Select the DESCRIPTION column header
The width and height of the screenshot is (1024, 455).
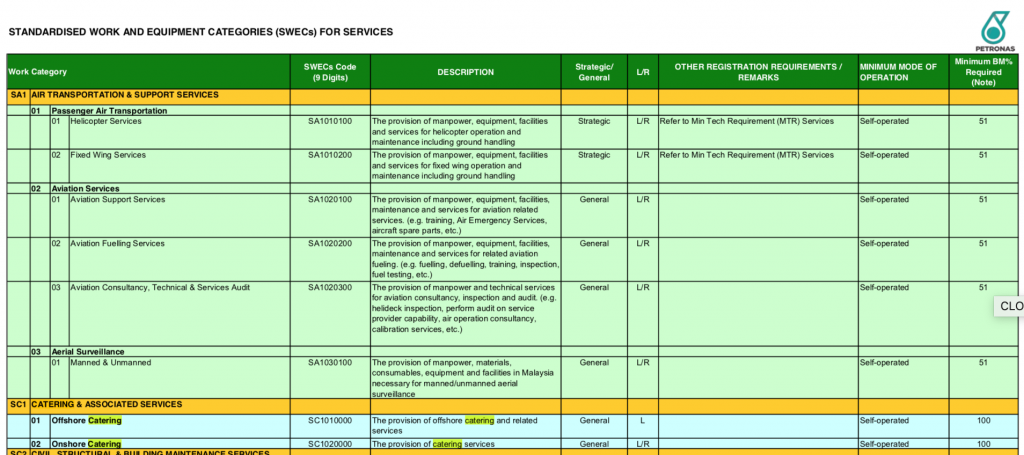point(465,72)
